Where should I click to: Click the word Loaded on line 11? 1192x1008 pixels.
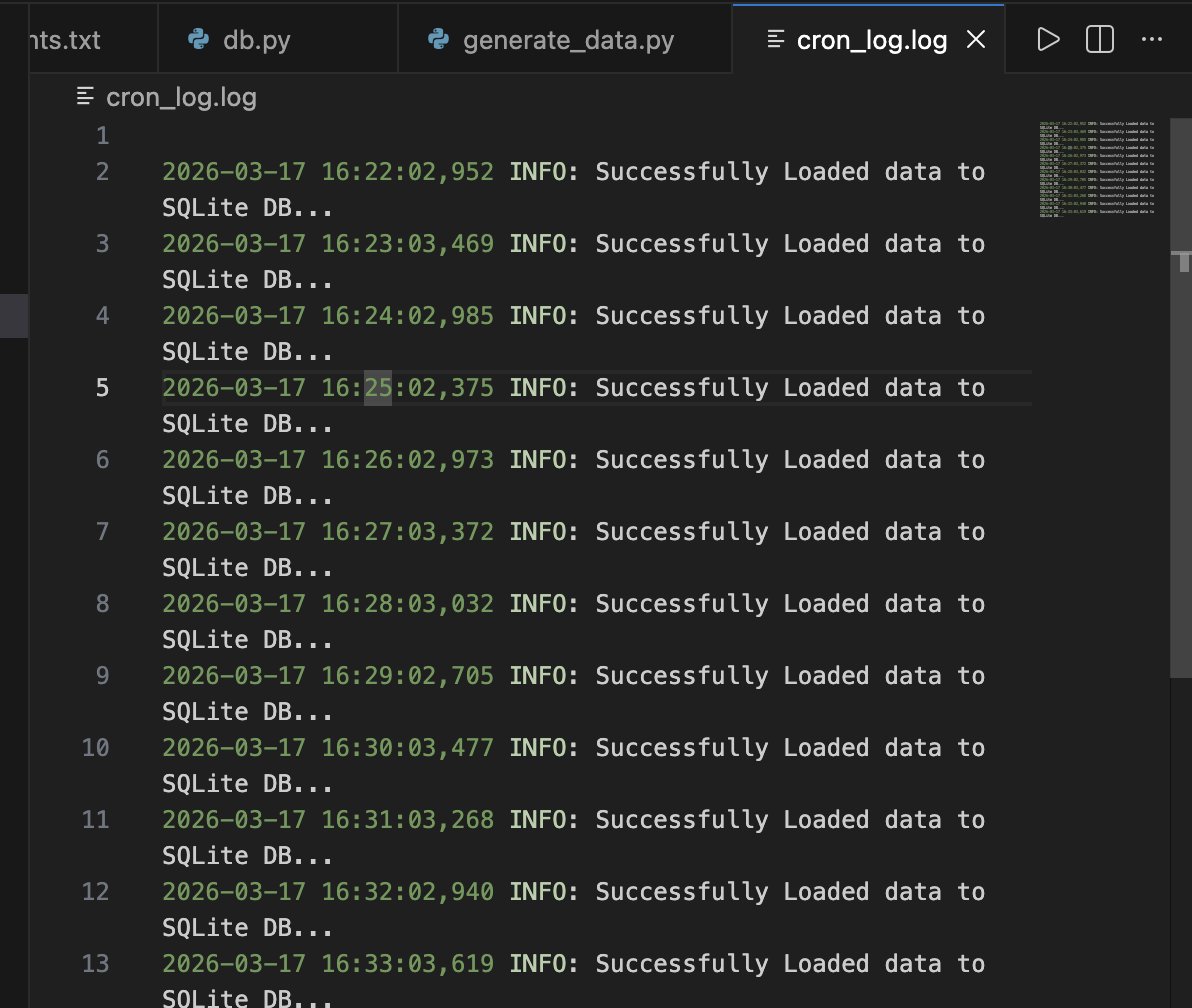tap(826, 819)
